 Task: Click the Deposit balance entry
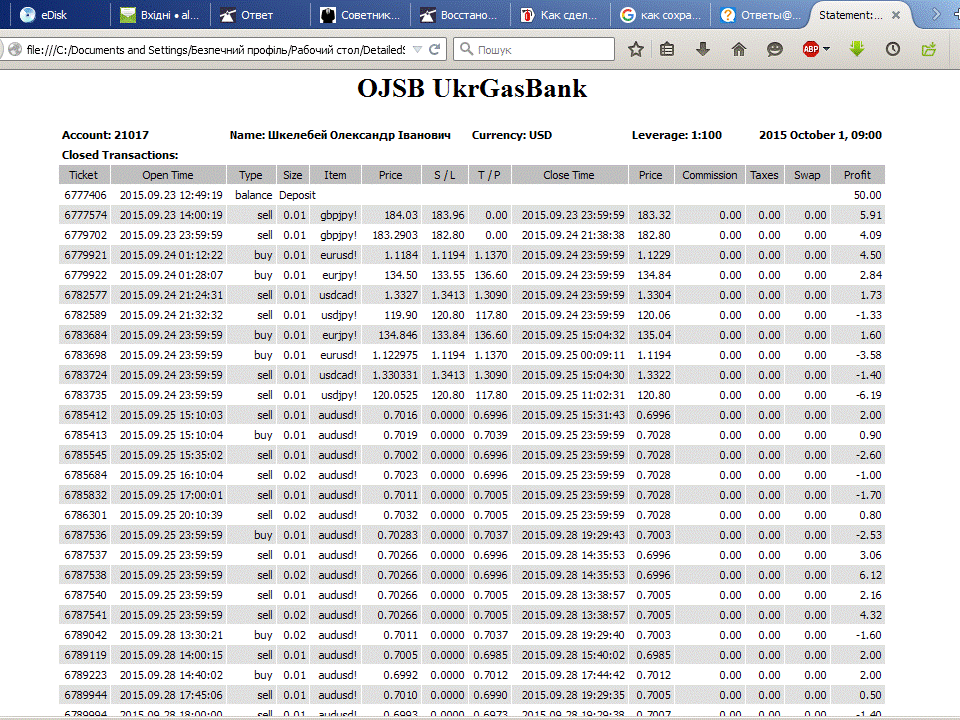[298, 195]
